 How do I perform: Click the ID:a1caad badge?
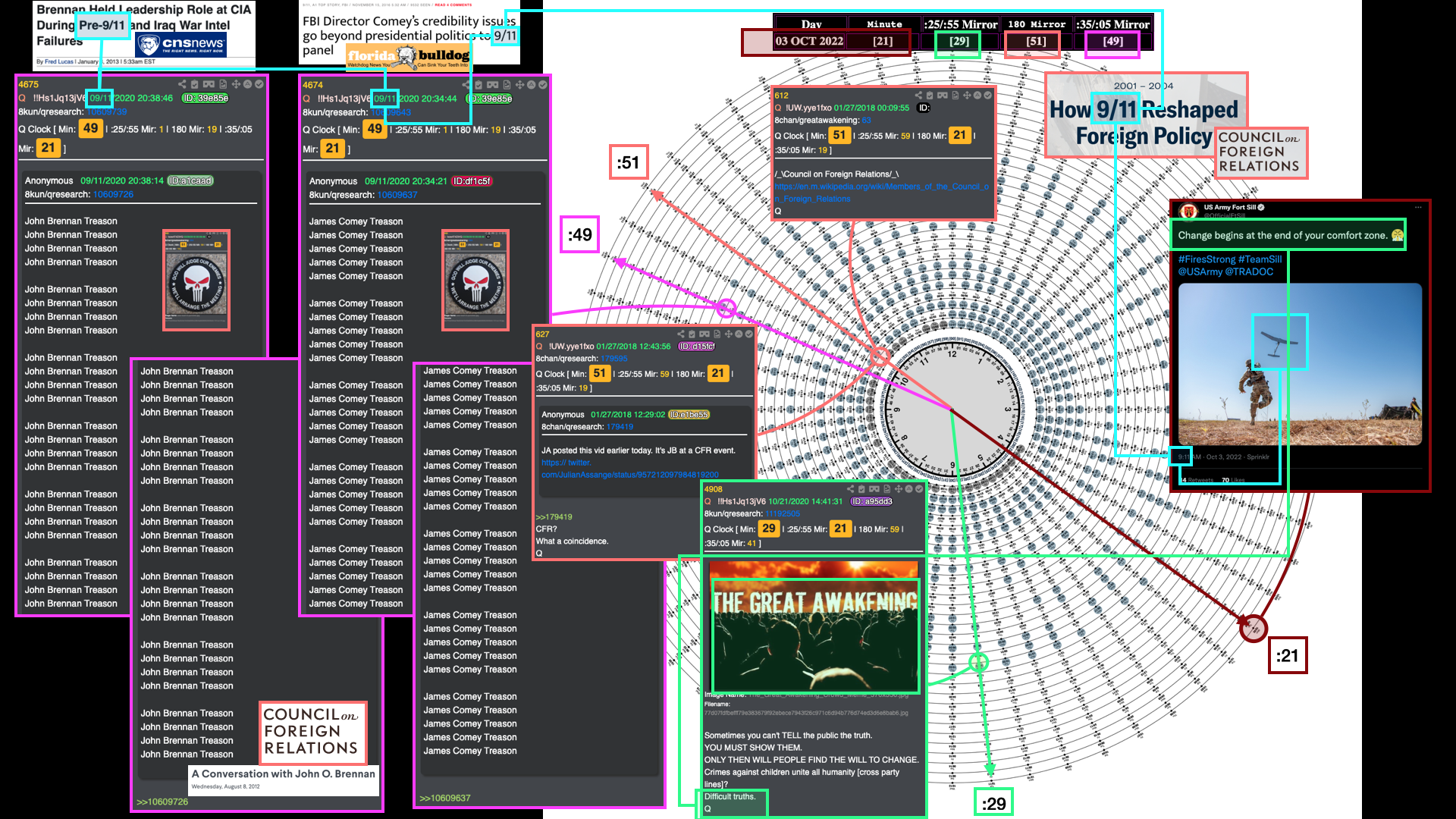click(190, 181)
